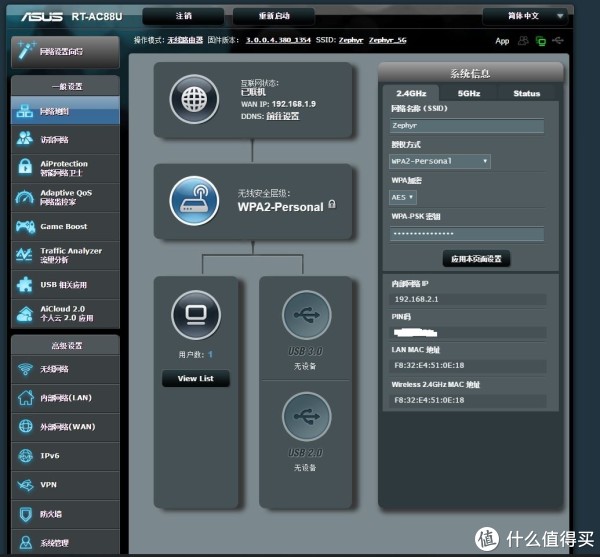Open the firmware version 3.0.0.4.380_1354 link
The image size is (600, 557).
[278, 40]
